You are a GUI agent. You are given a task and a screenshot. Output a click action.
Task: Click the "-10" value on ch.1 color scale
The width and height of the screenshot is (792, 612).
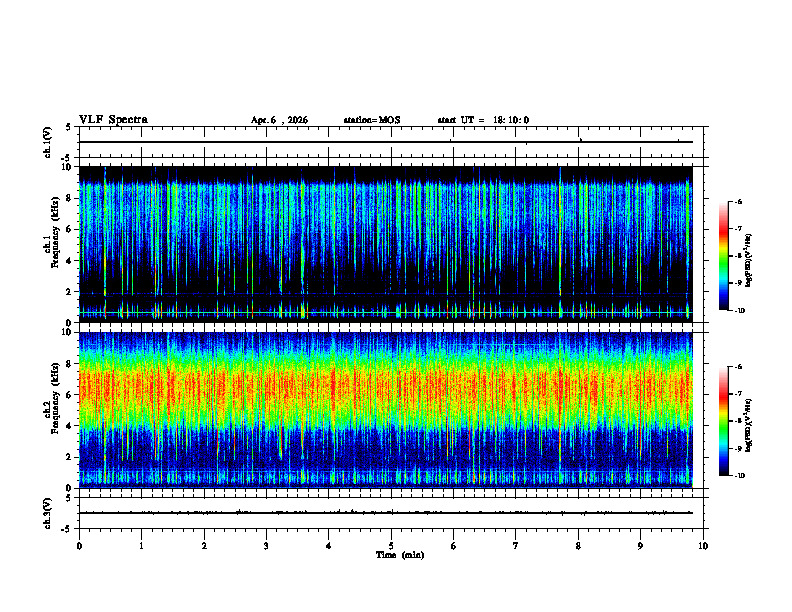point(740,311)
